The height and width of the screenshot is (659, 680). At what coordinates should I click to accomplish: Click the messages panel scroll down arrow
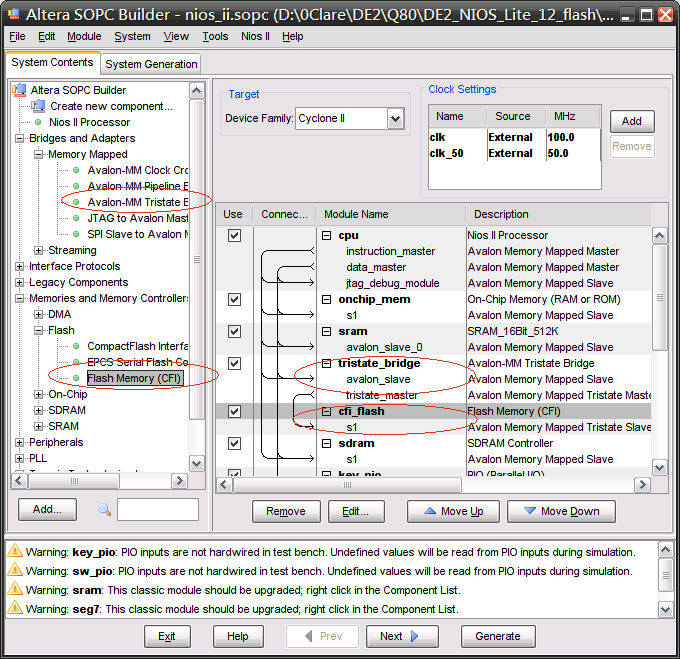pyautogui.click(x=665, y=609)
